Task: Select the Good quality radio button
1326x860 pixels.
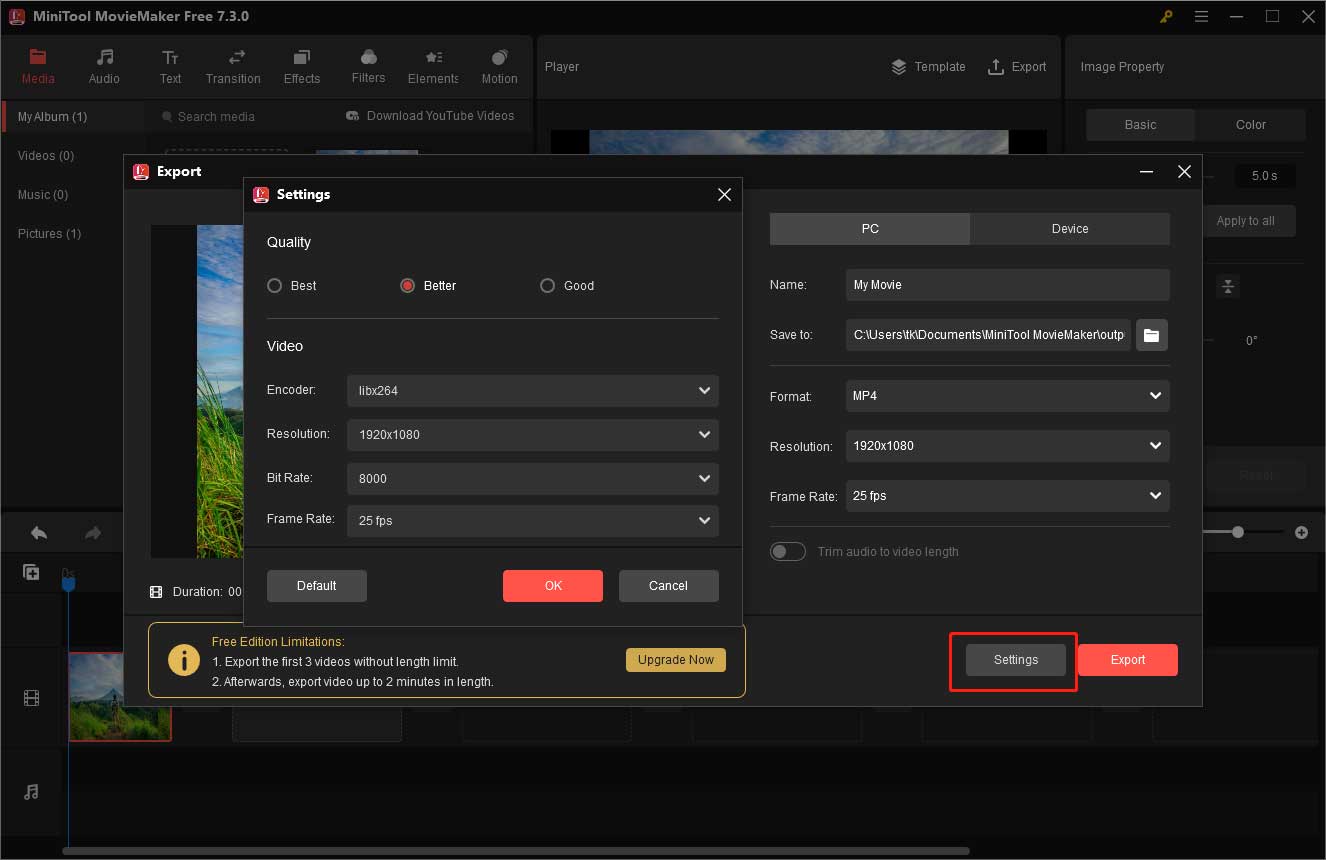Action: click(547, 285)
